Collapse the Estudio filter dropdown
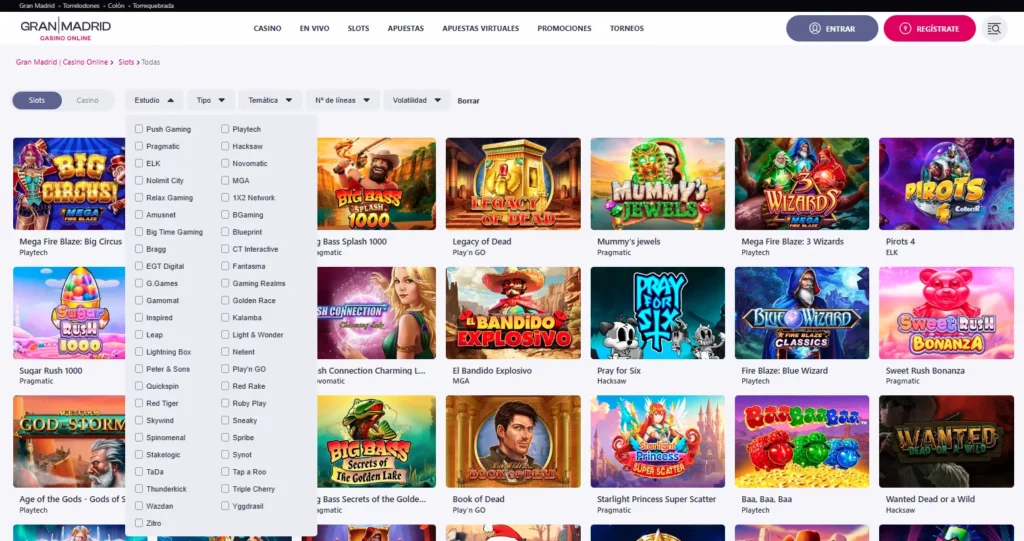The image size is (1024, 541). click(x=154, y=100)
